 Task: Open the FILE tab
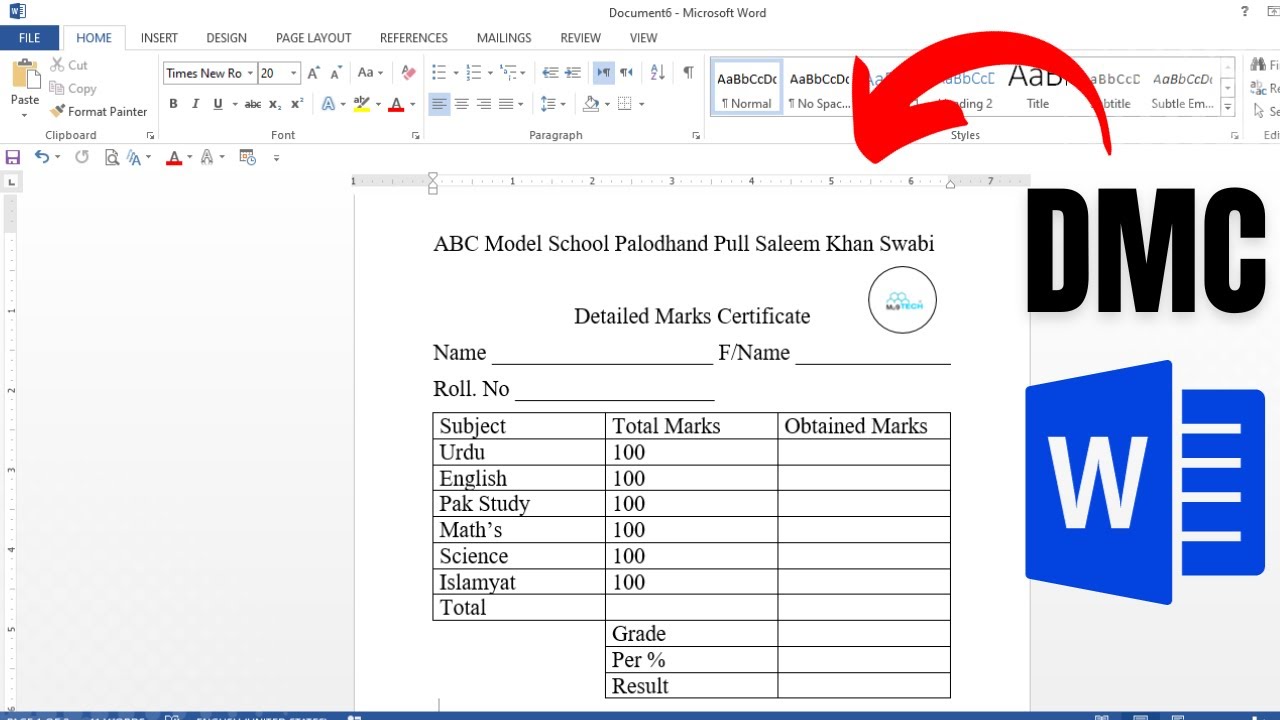[29, 38]
